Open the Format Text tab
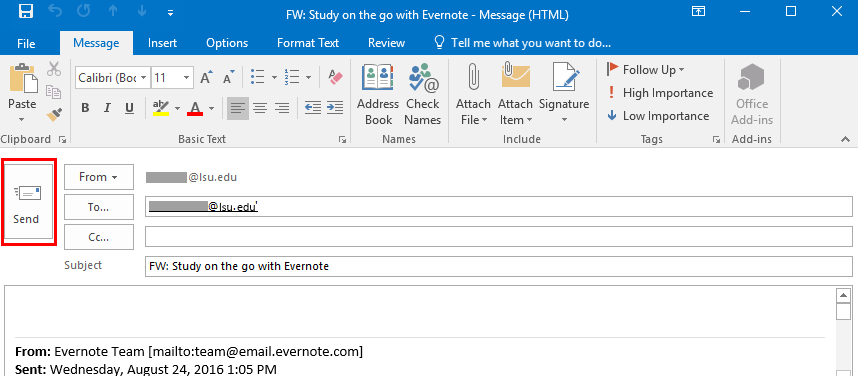The width and height of the screenshot is (858, 376). (308, 43)
